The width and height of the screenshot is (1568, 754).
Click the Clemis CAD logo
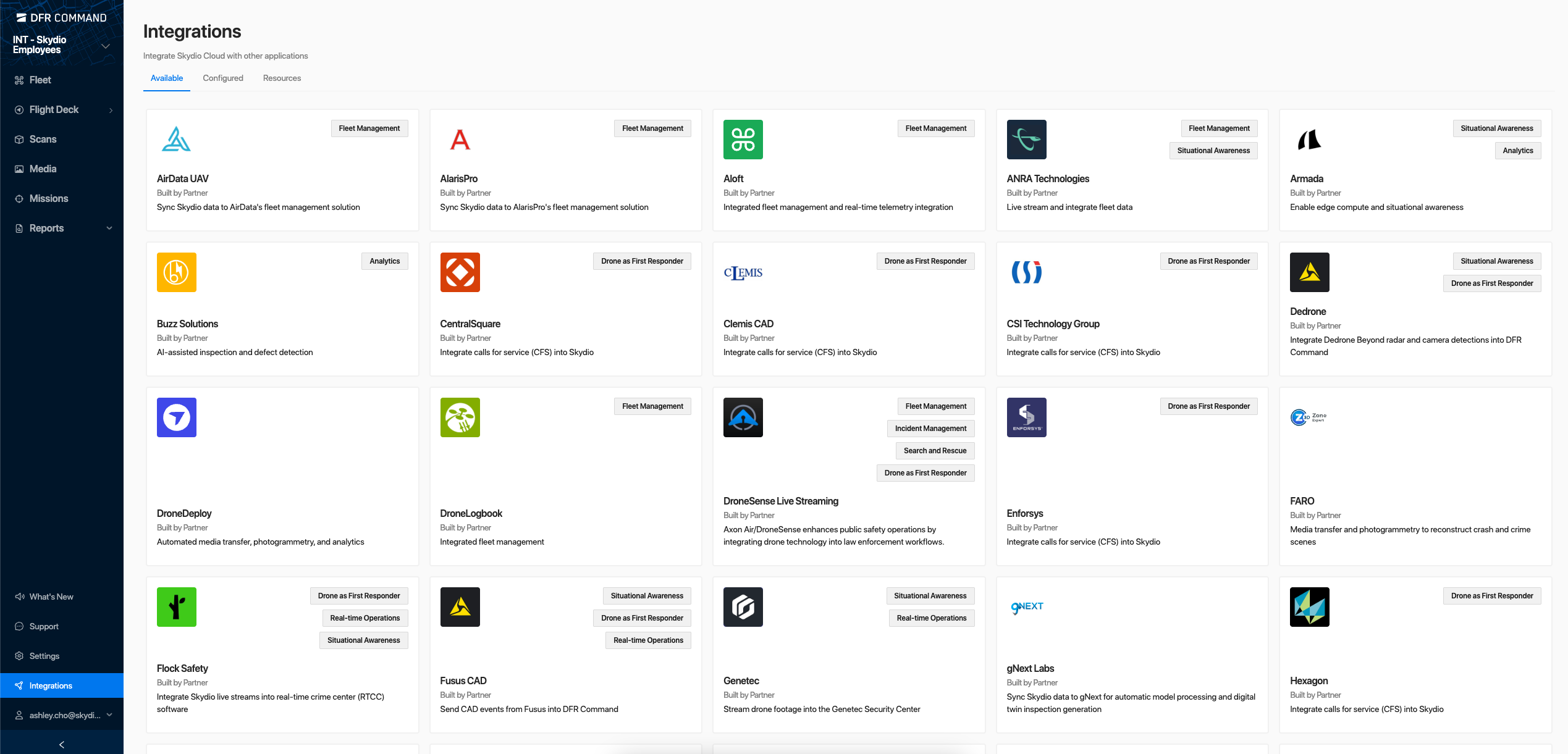tap(743, 272)
